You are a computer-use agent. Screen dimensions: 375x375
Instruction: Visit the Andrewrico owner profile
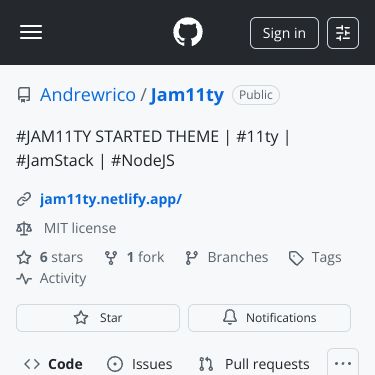(x=88, y=95)
